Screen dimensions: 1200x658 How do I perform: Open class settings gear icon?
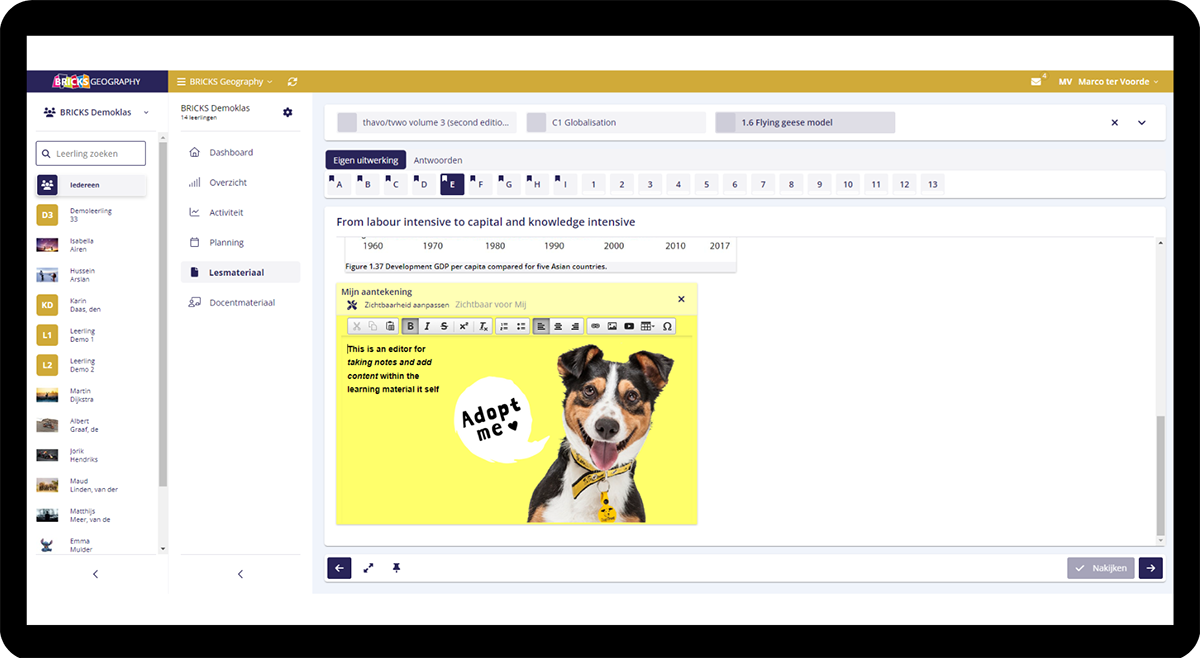click(288, 112)
